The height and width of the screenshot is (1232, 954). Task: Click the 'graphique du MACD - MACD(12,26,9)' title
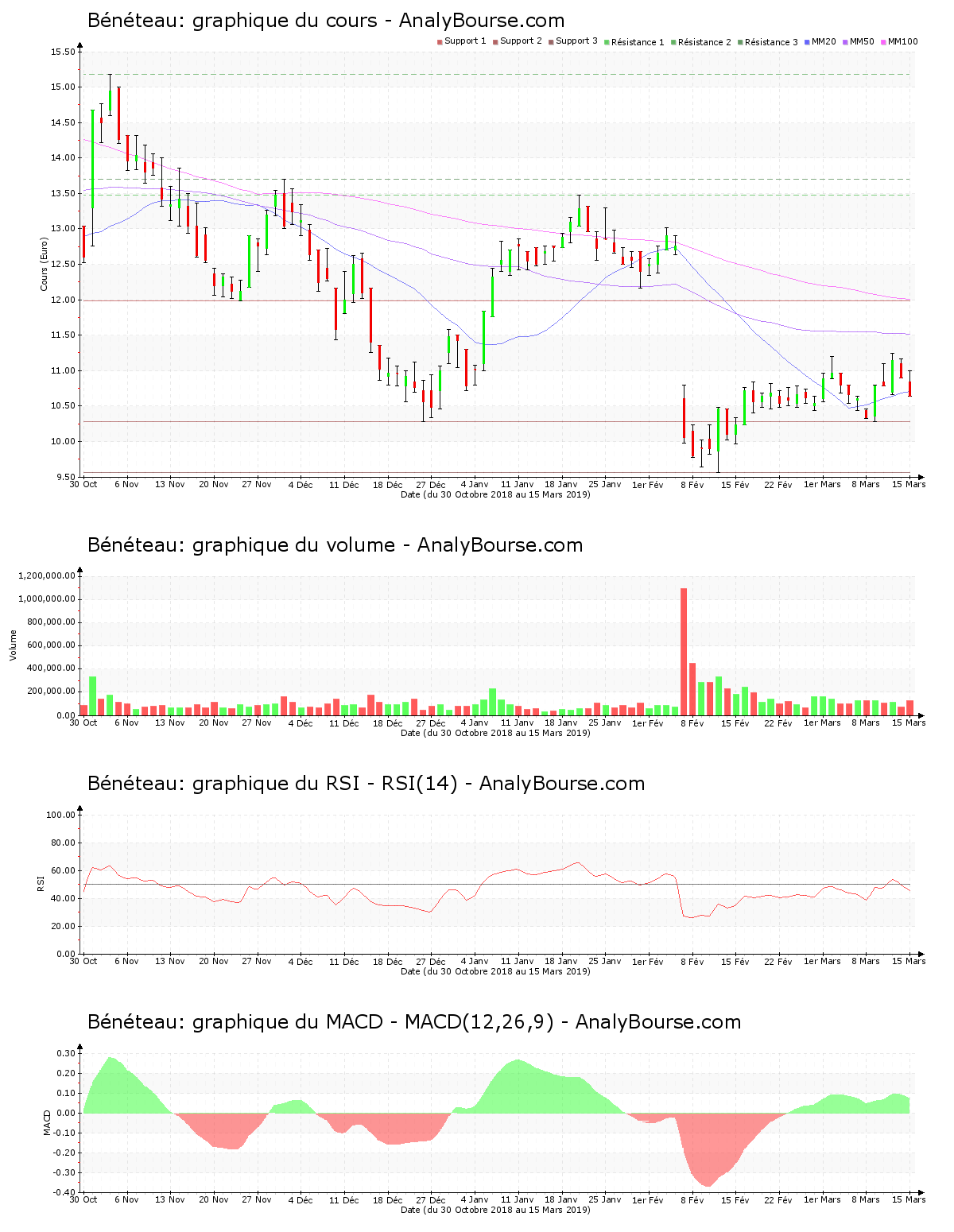tap(414, 1022)
